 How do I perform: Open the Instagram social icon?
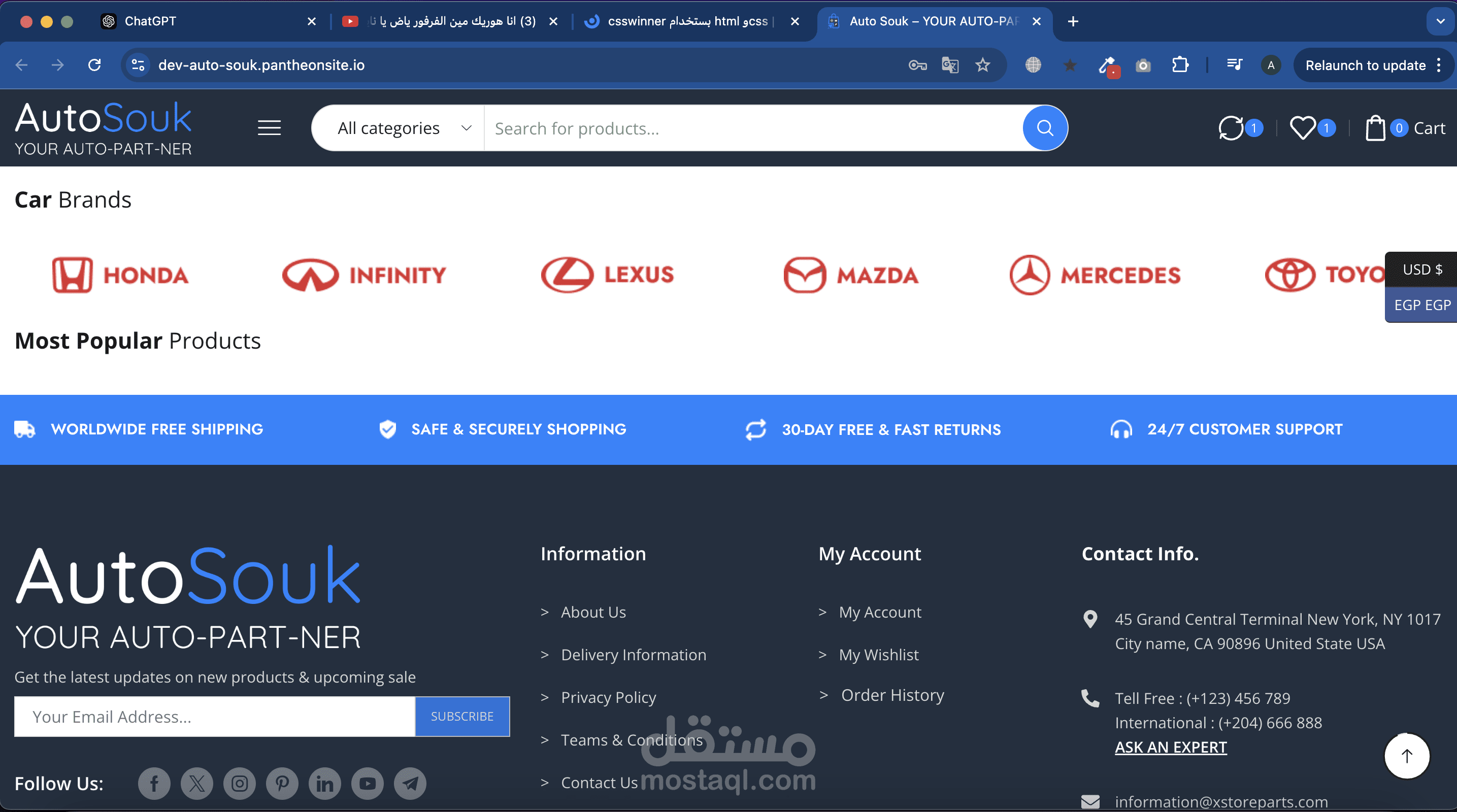(239, 783)
